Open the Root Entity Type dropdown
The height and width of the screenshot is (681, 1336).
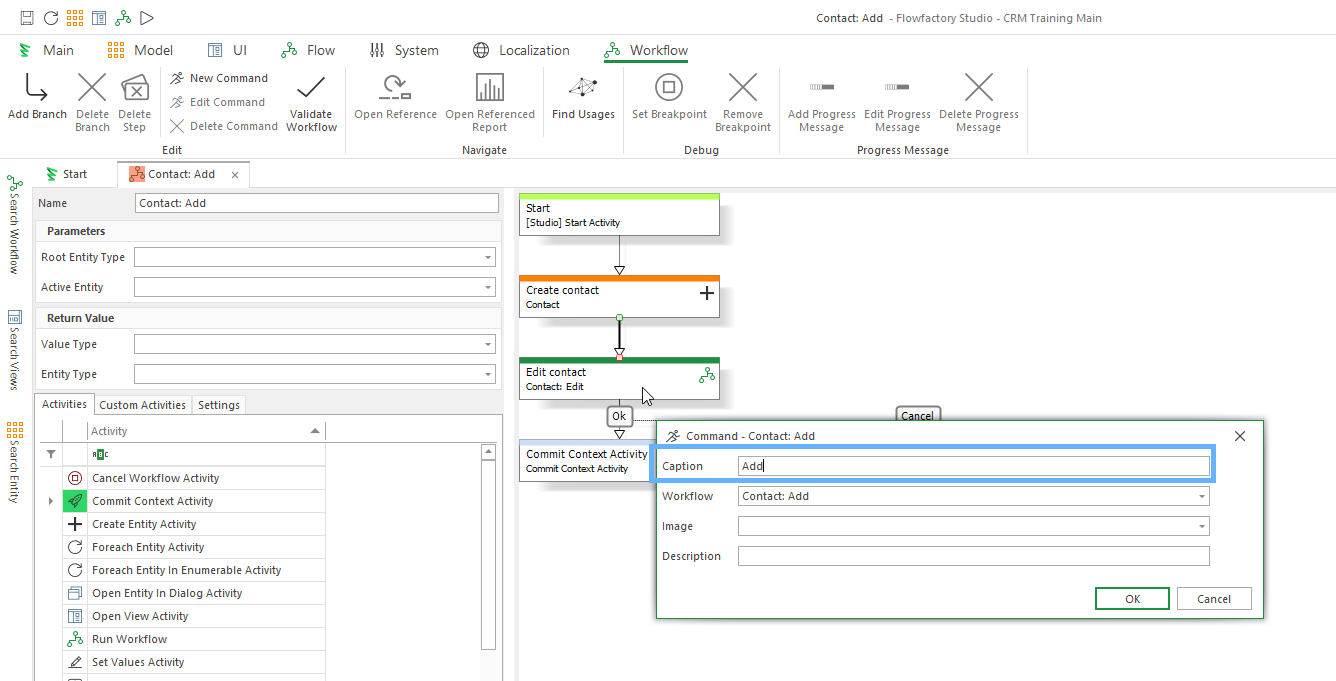[488, 257]
